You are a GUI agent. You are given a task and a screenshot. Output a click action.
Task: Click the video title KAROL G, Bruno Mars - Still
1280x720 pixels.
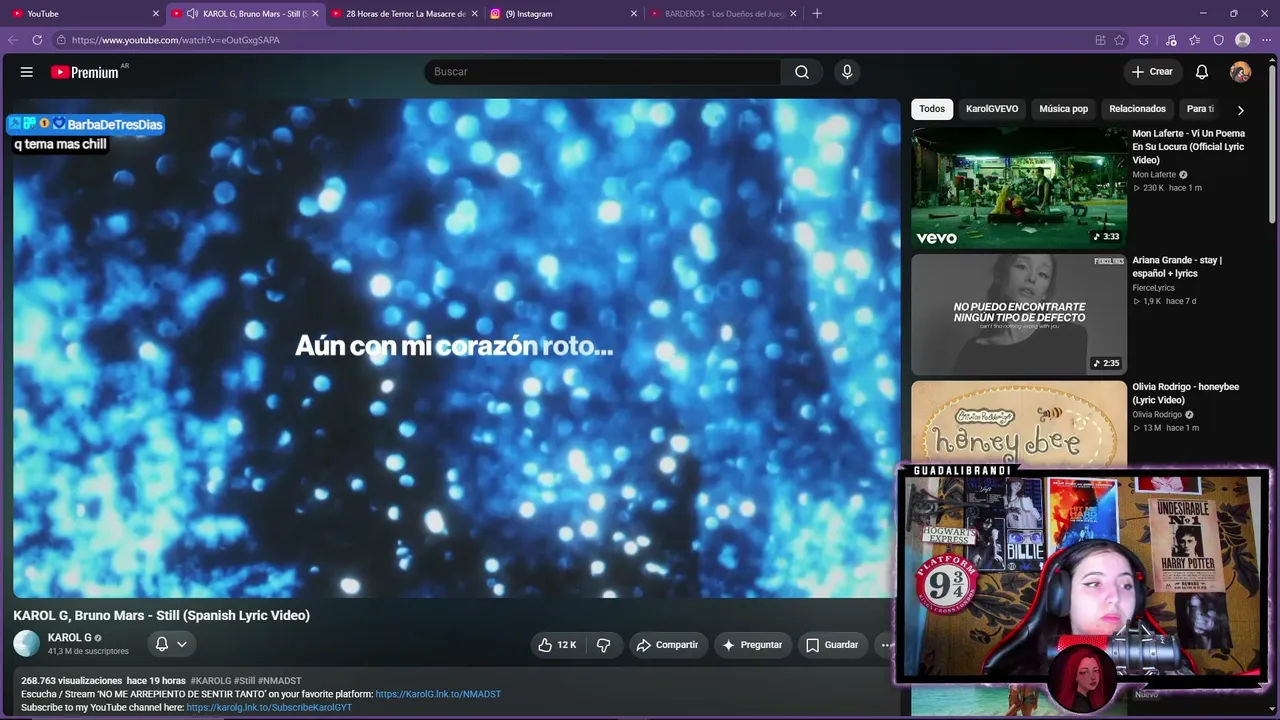pos(162,616)
